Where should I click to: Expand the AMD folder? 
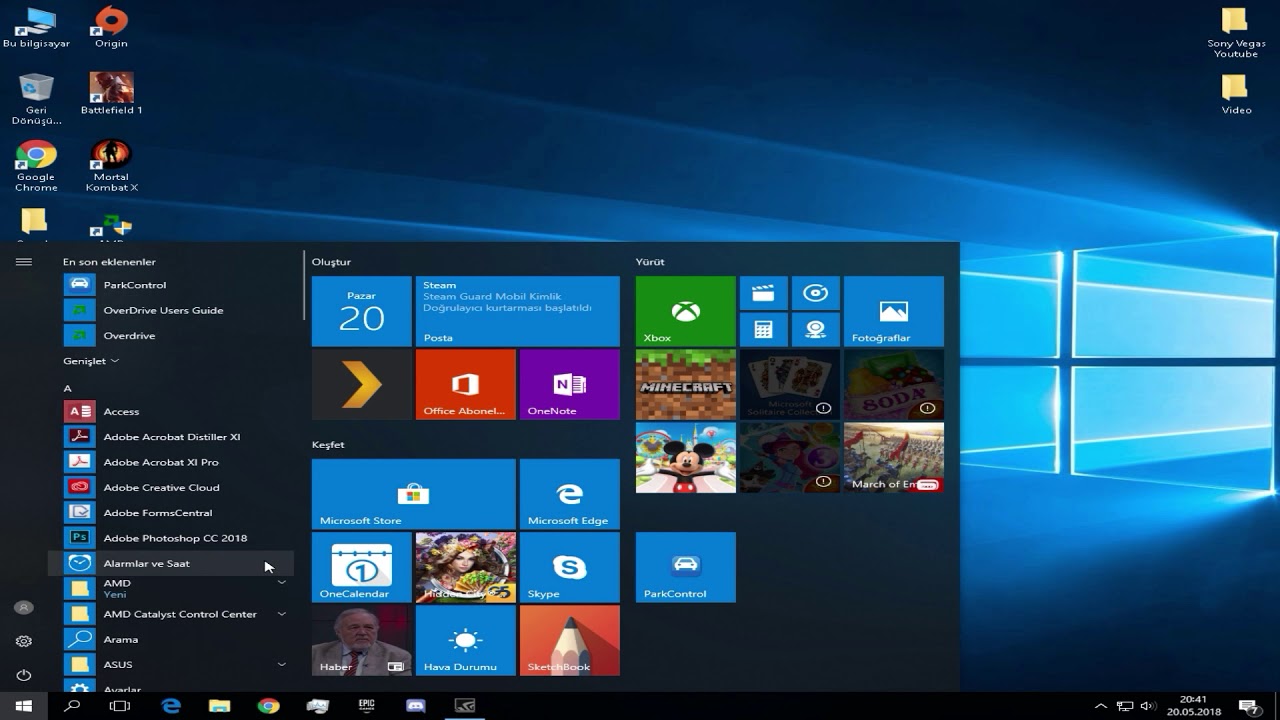pos(171,588)
